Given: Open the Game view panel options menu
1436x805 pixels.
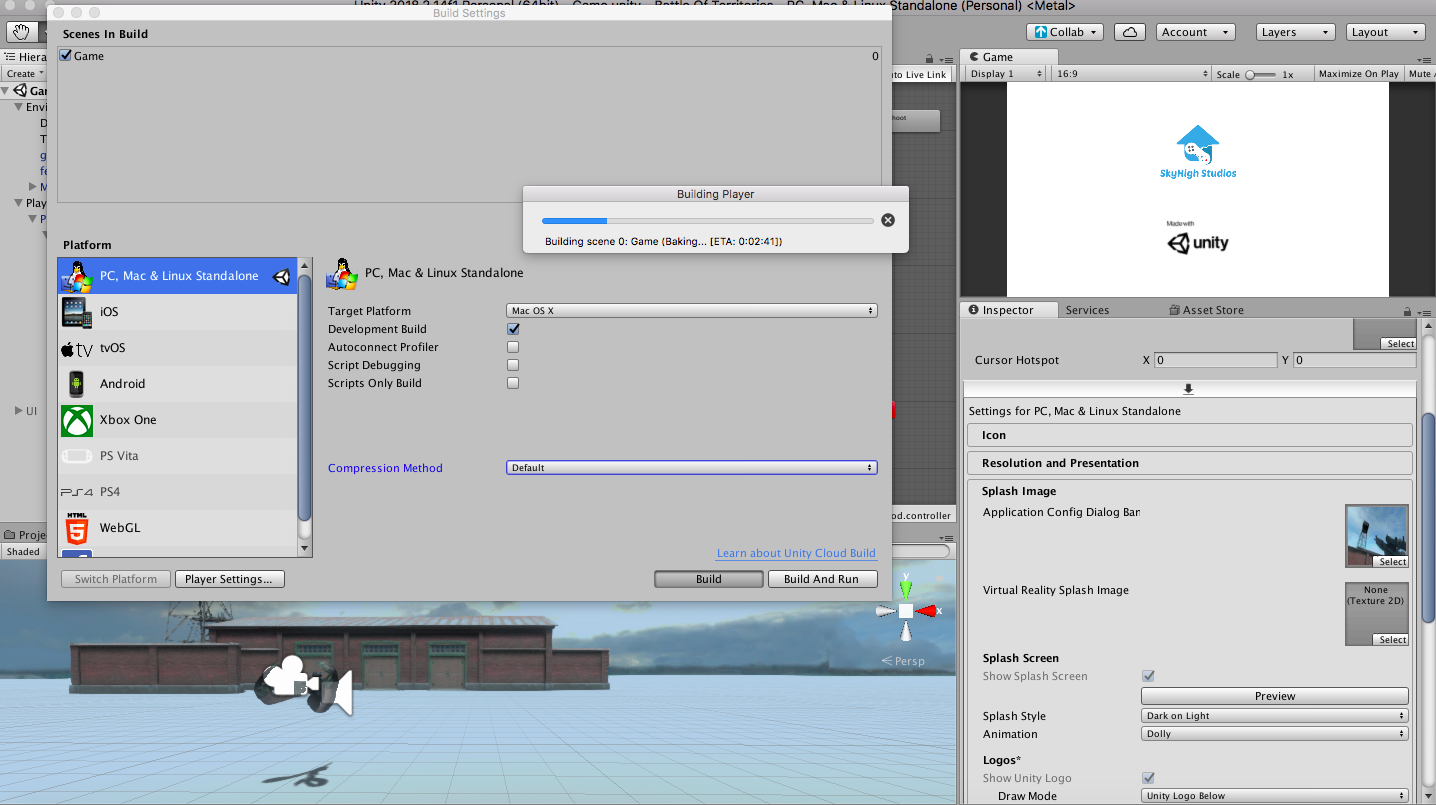Looking at the screenshot, I should click(1423, 58).
